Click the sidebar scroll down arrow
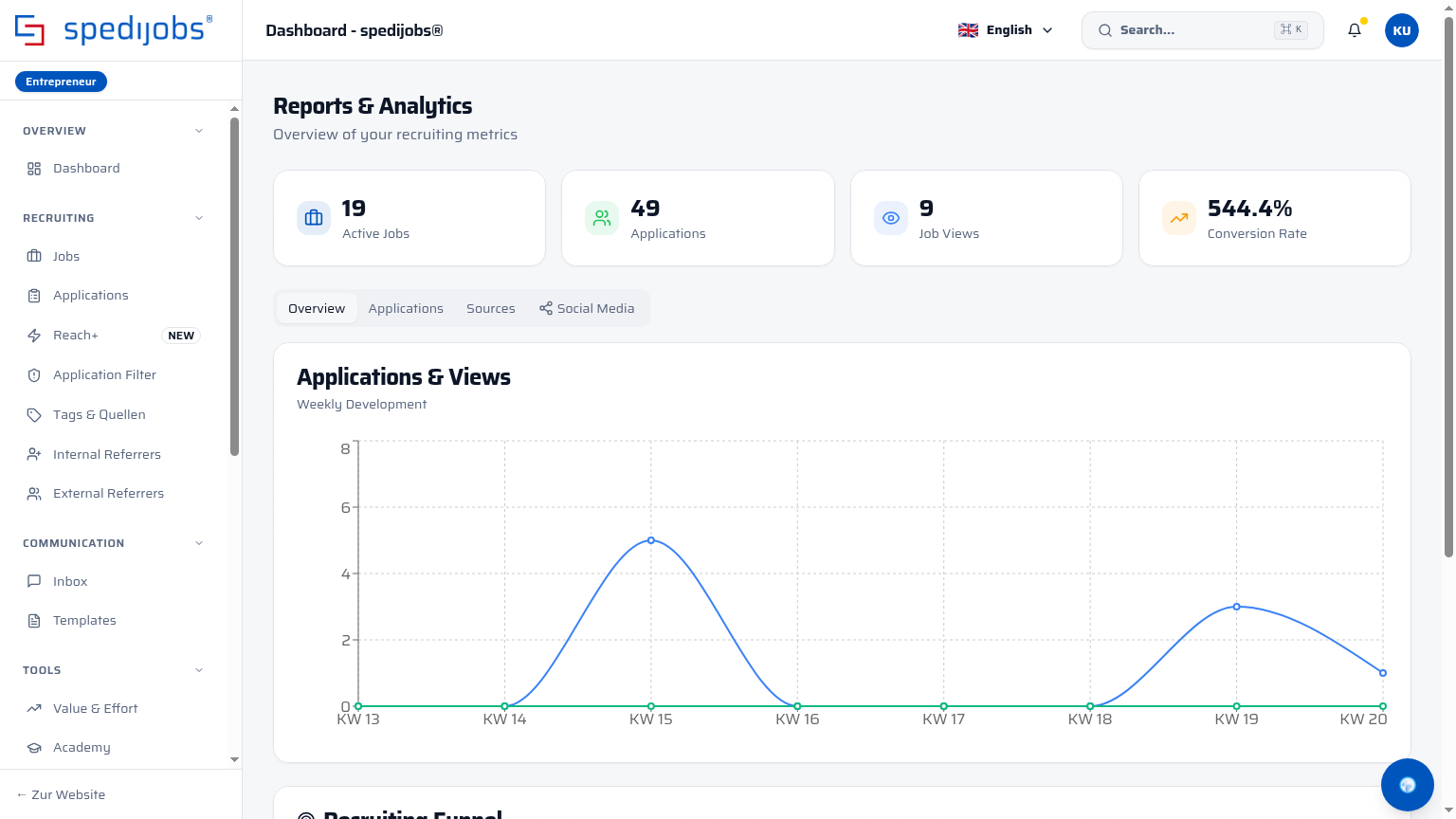This screenshot has width=1456, height=819. [x=234, y=760]
